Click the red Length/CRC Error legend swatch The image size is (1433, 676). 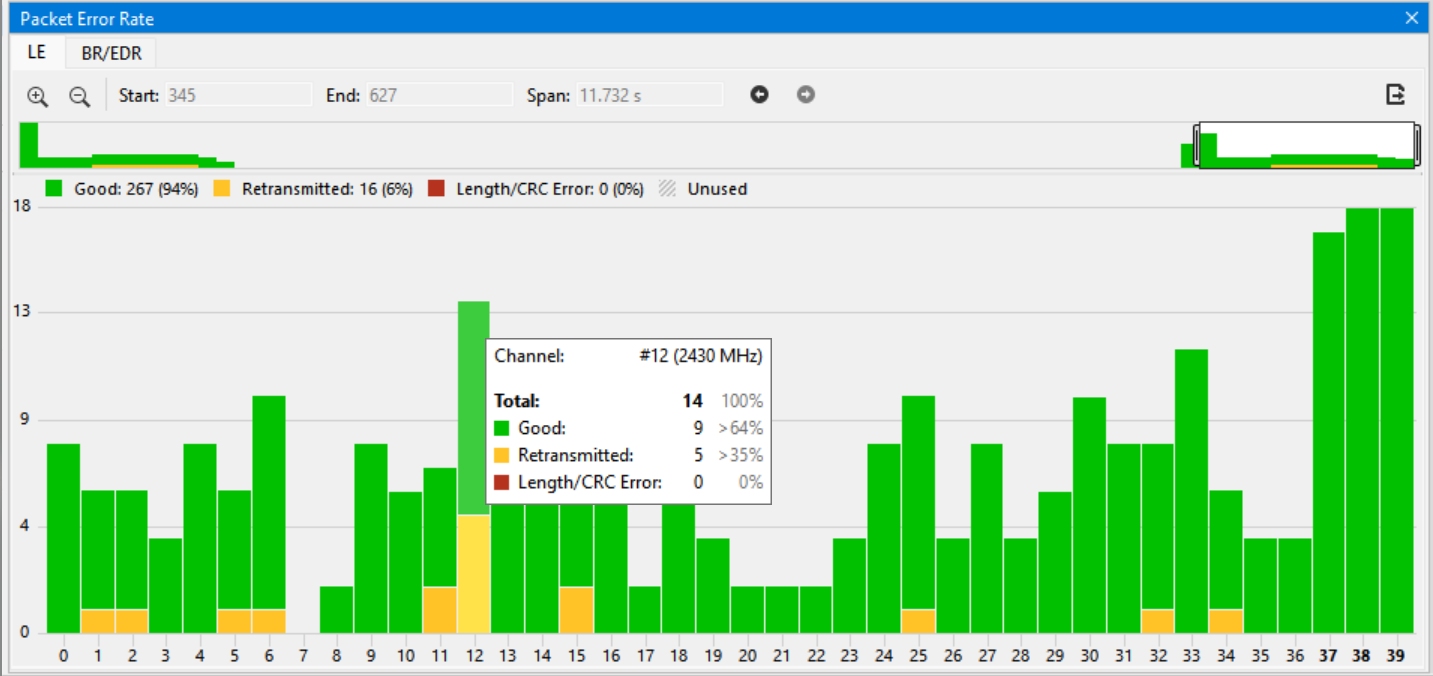(x=436, y=188)
